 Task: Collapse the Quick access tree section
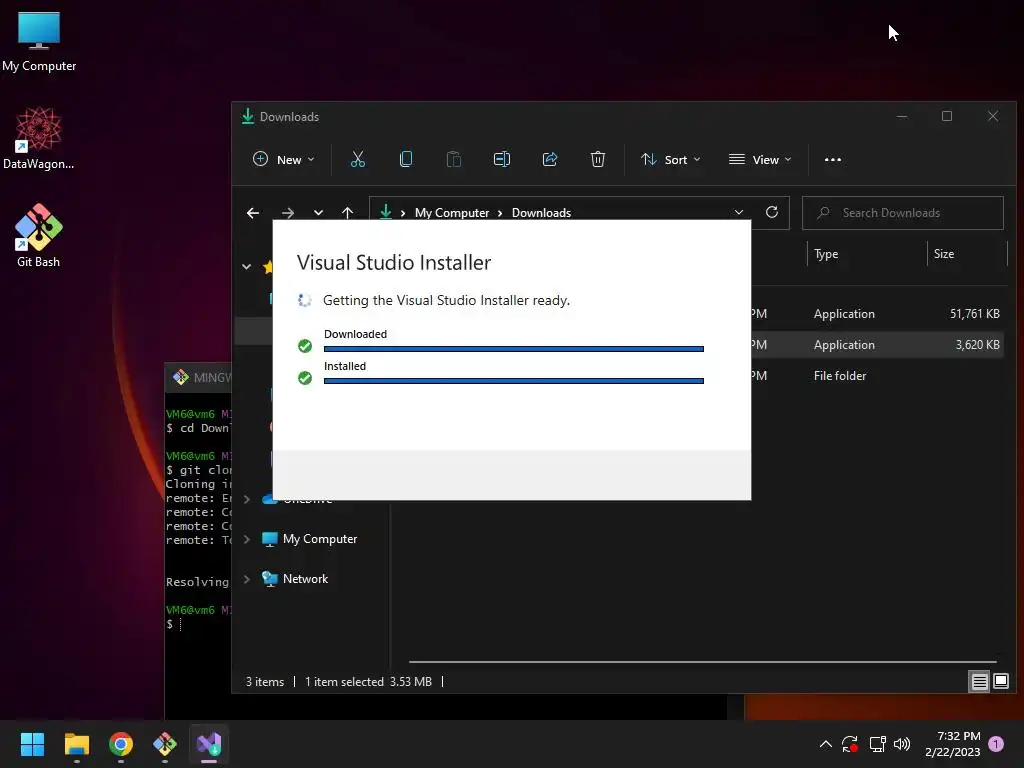[x=246, y=266]
